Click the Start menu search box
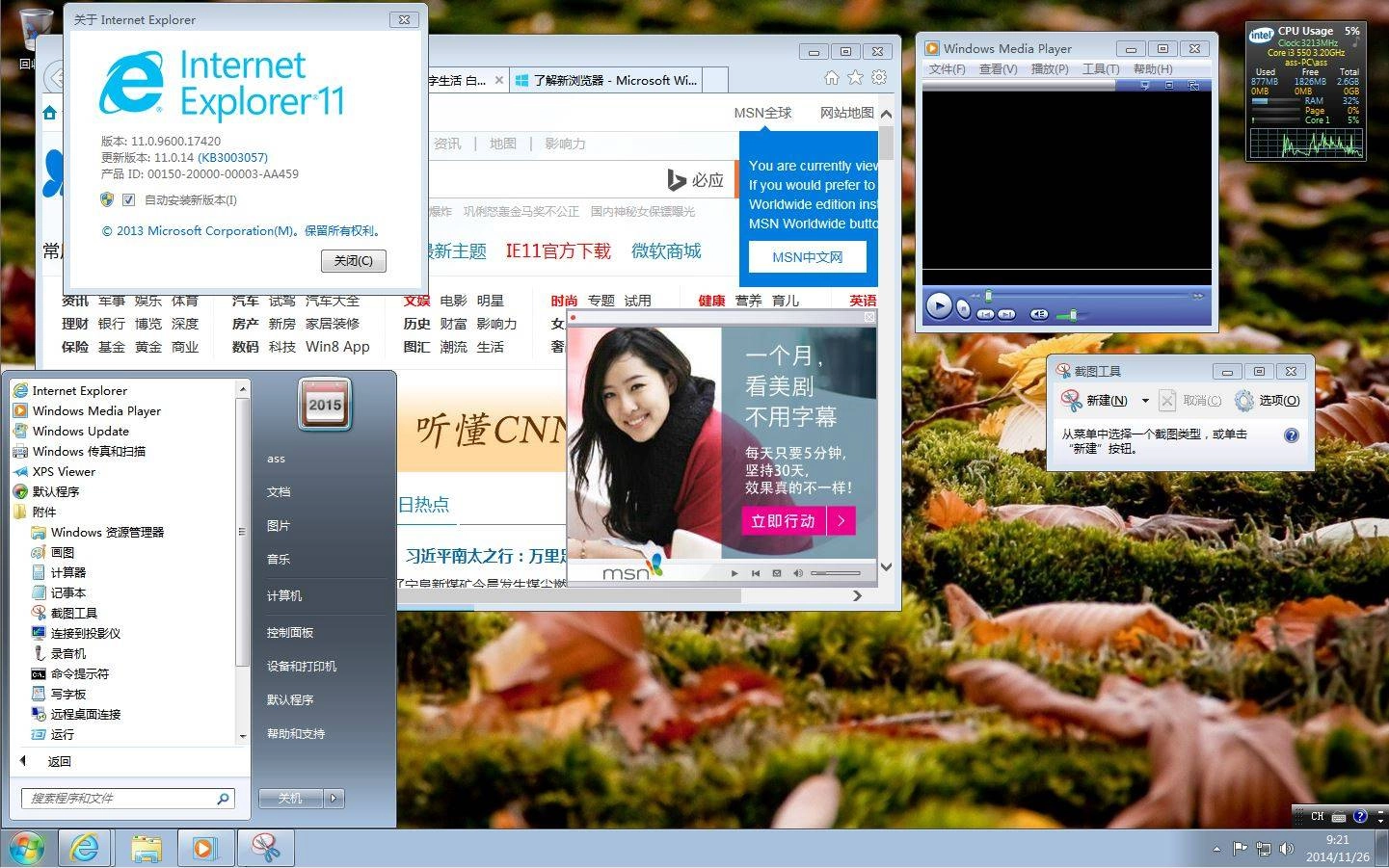 click(127, 798)
